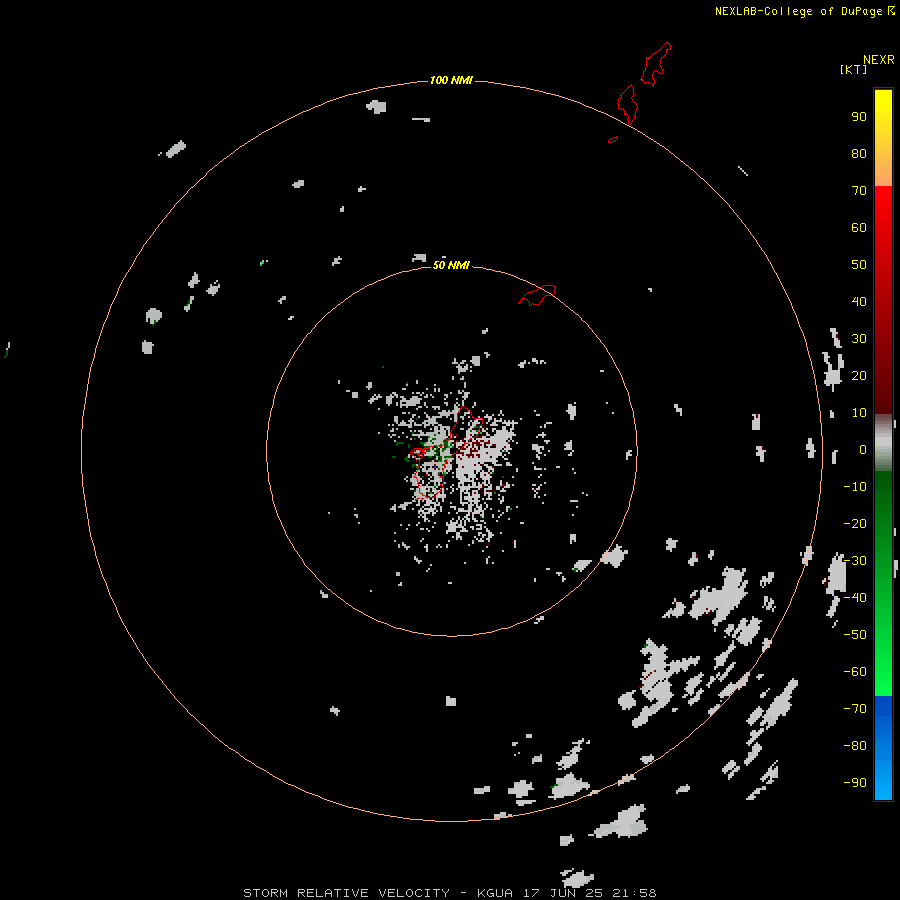Pick the gray zero band of the velocity scale
Screen dimensions: 900x900
point(883,443)
